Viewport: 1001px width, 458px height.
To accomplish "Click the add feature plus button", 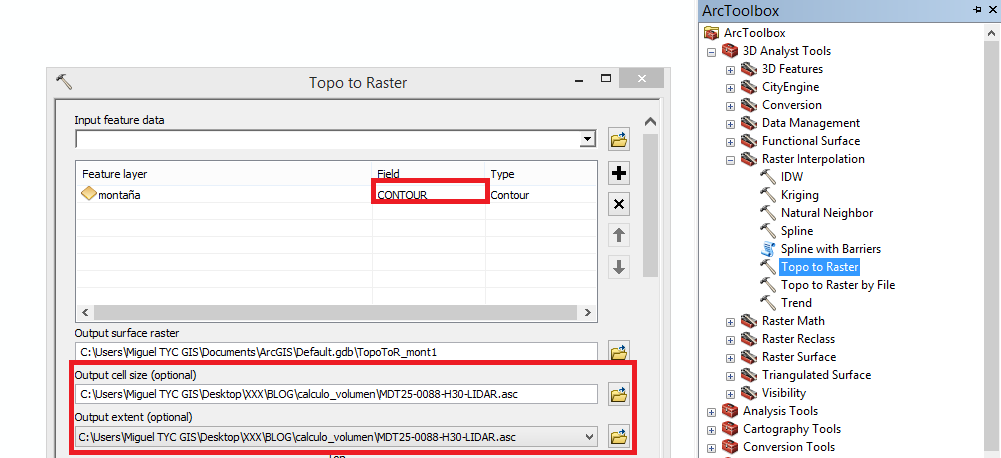I will point(619,173).
